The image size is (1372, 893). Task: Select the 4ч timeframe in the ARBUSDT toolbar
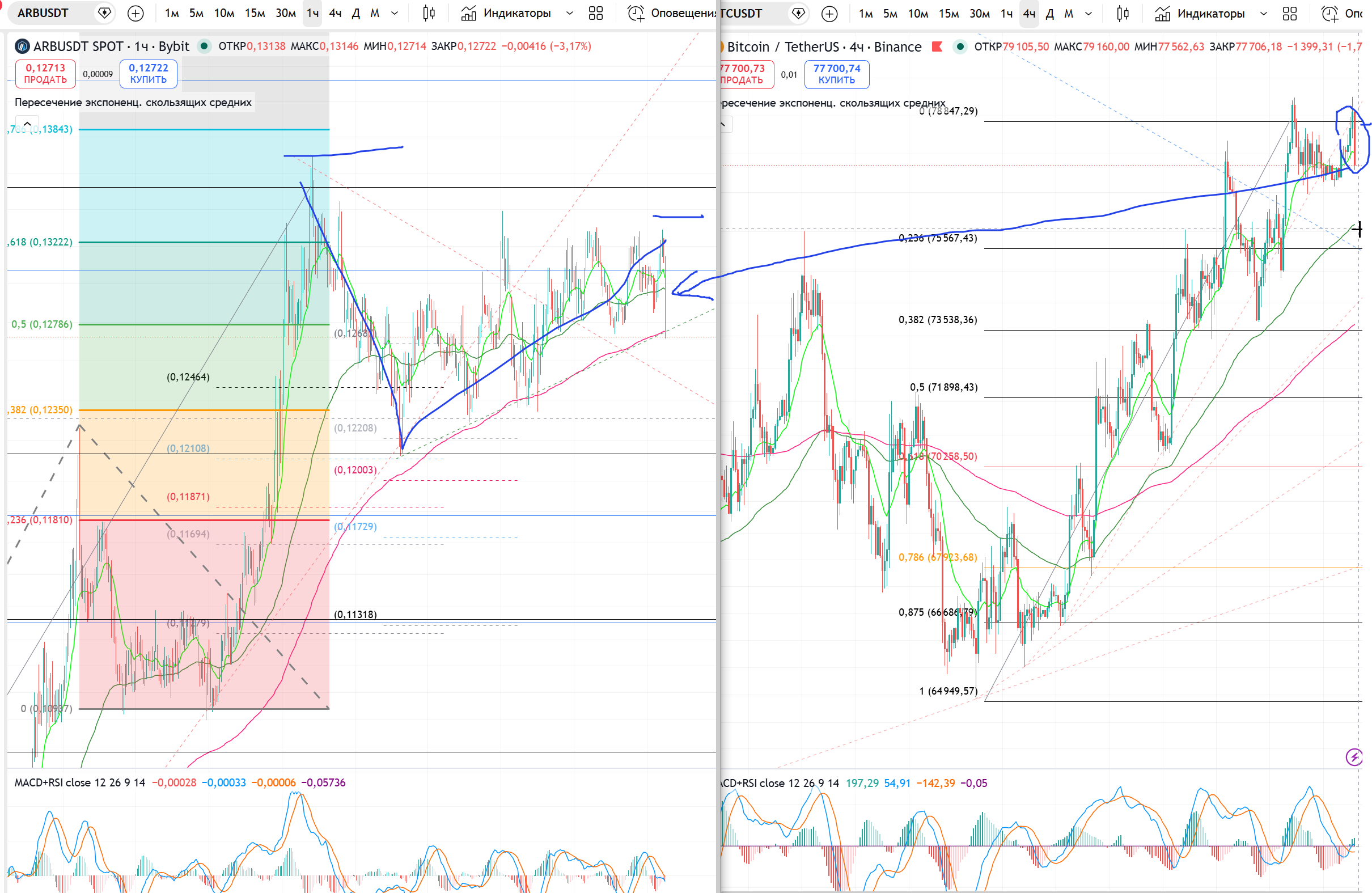coord(335,13)
